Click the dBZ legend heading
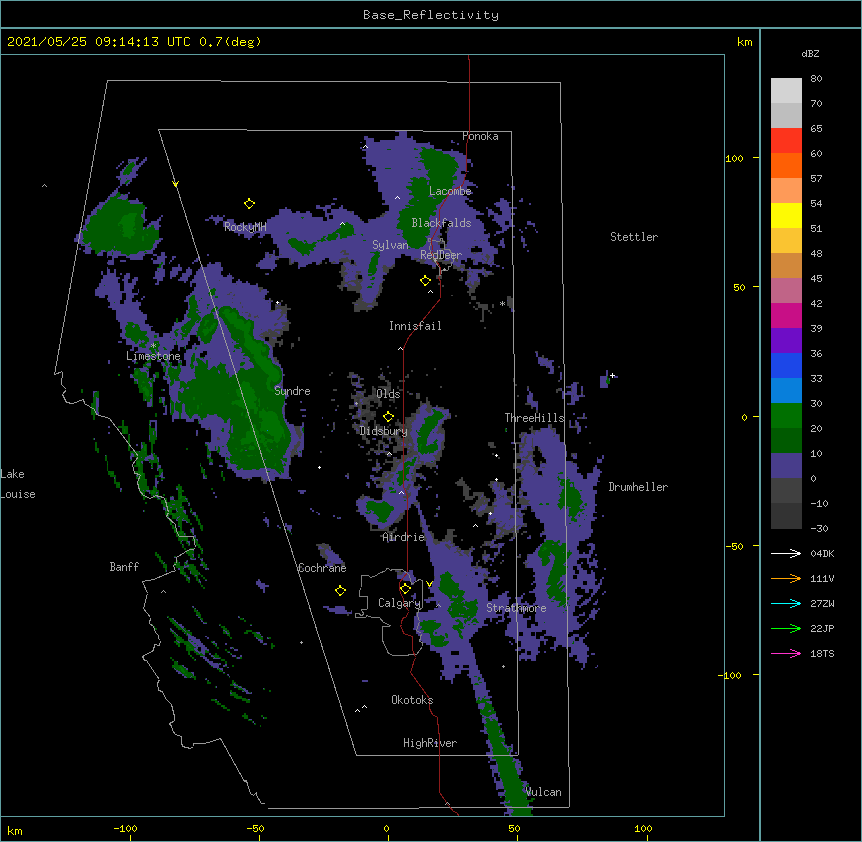 point(810,53)
